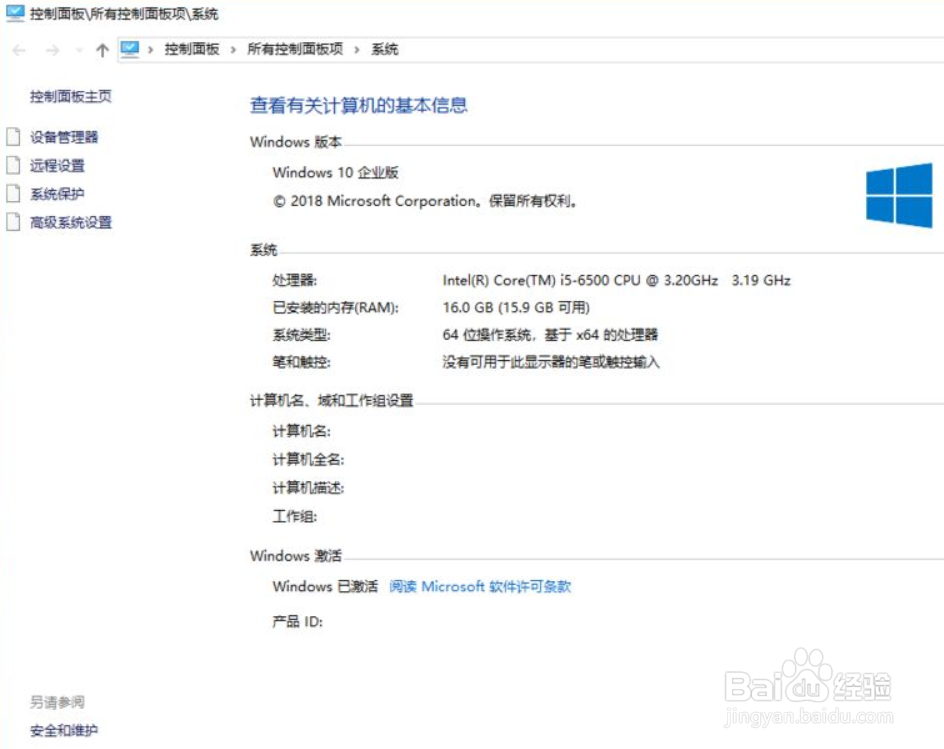The image size is (944, 749).
Task: Select the heading 查看有关计算机的基本信息
Action: (358, 105)
